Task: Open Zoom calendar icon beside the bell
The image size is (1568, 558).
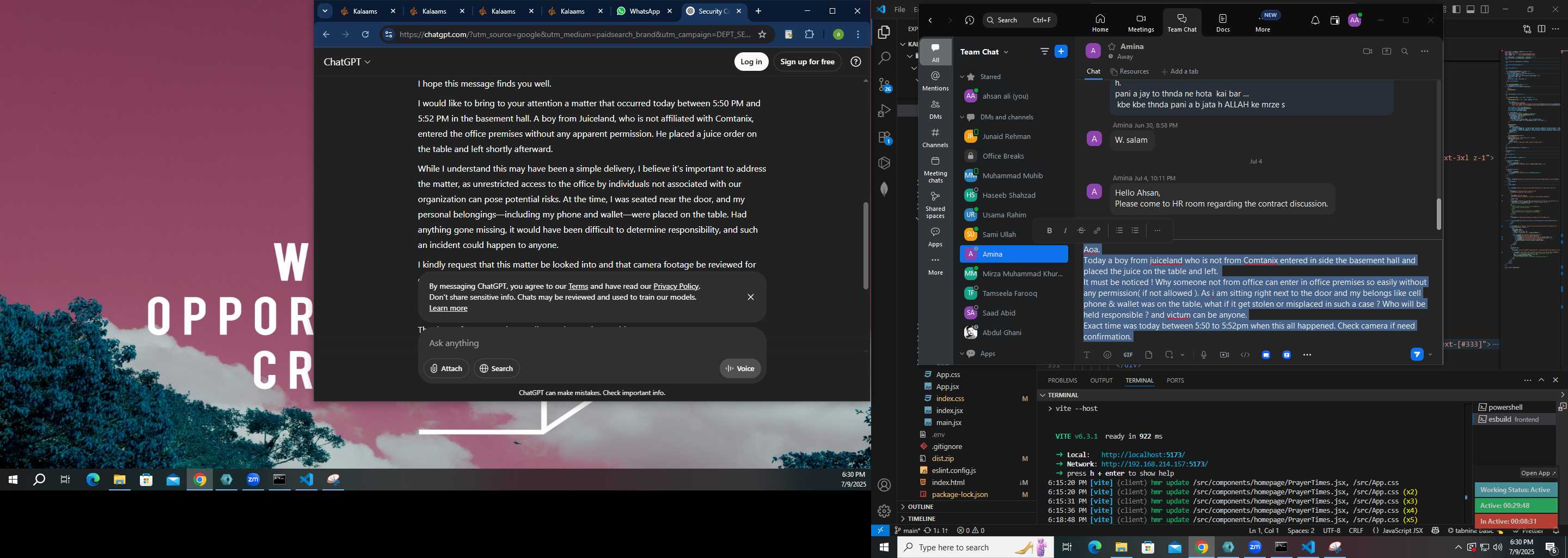Action: click(x=1334, y=20)
